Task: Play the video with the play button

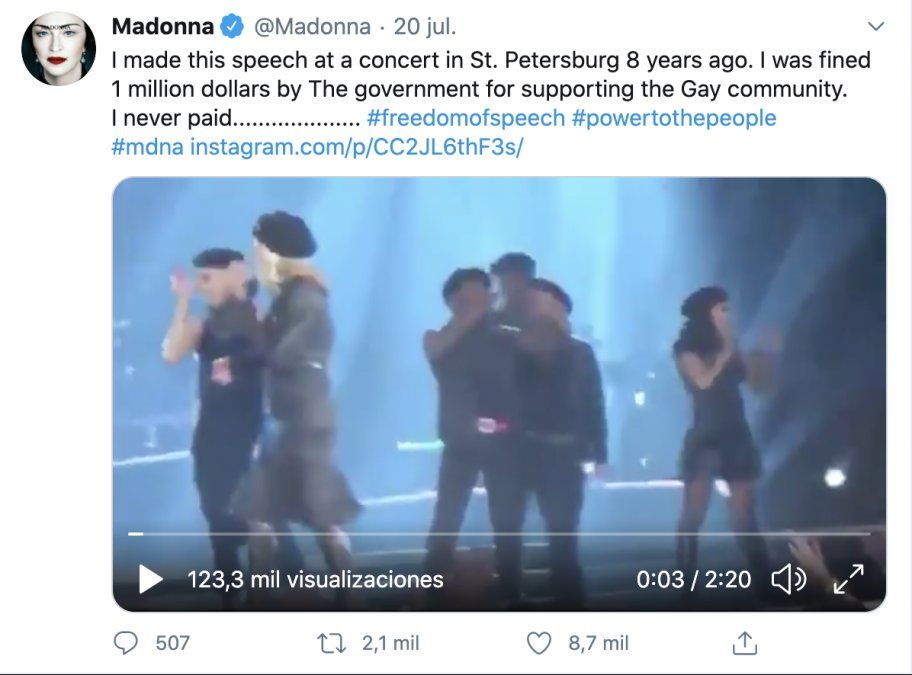Action: click(x=150, y=579)
